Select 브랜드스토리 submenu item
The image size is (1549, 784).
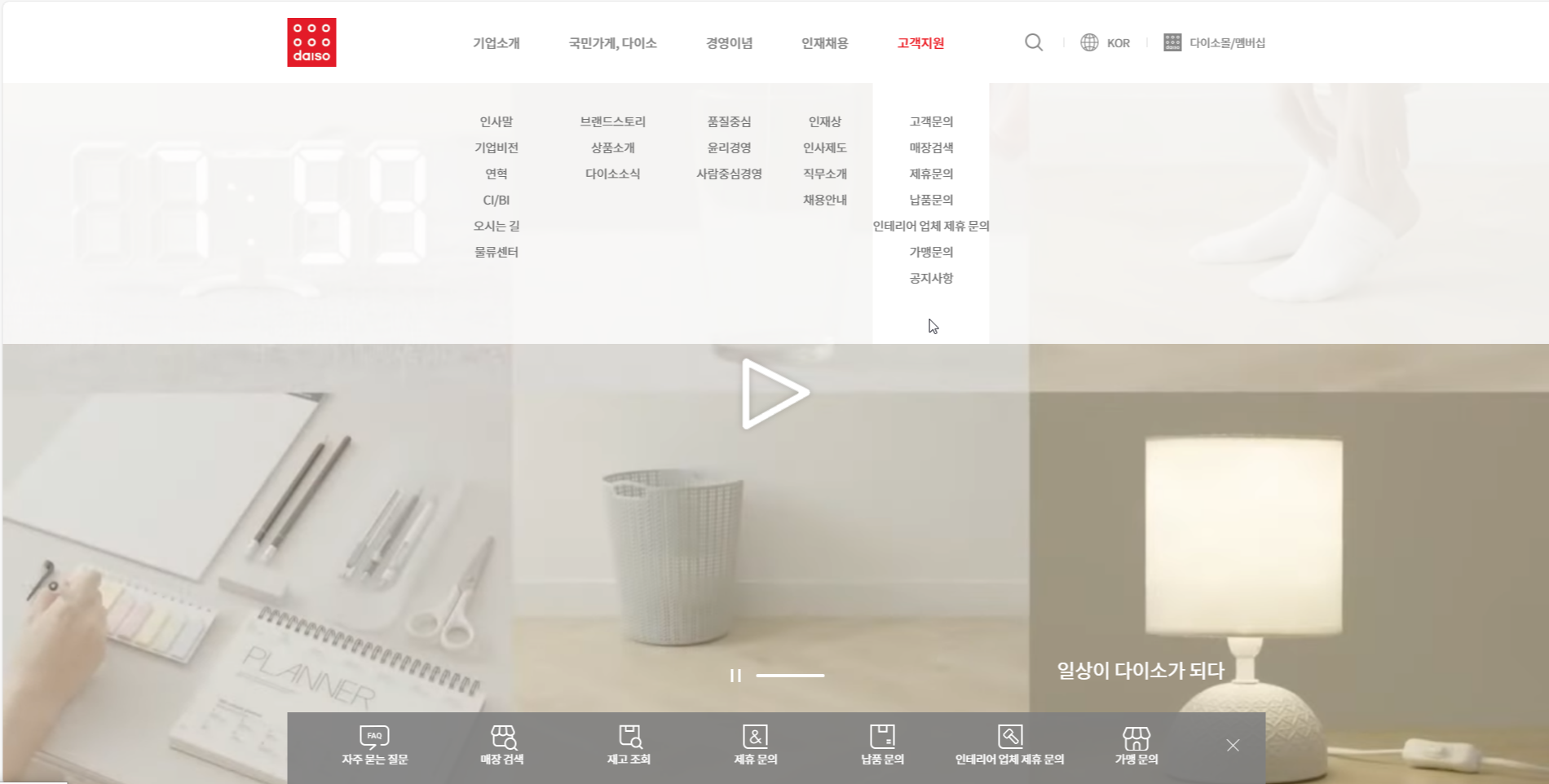click(x=613, y=121)
